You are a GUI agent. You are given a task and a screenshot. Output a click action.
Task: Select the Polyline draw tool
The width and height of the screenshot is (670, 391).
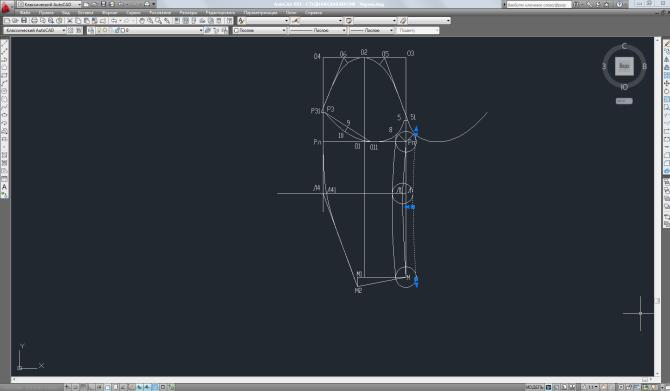(4, 59)
